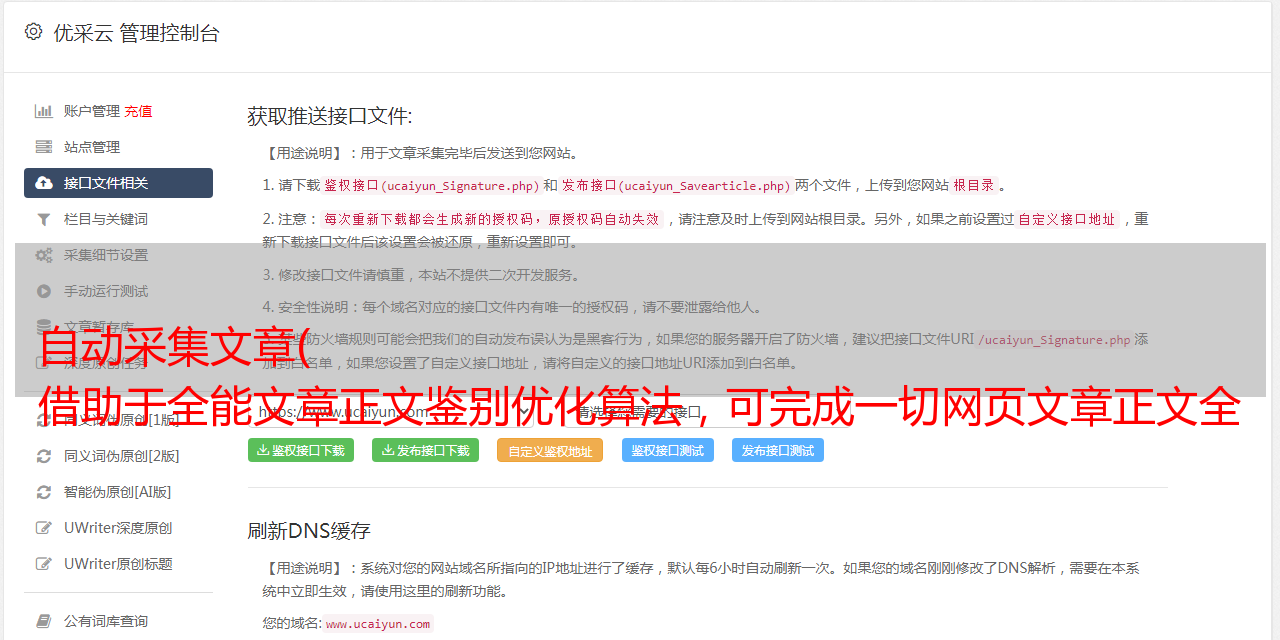Click the blue 发布接口测试 button
The width and height of the screenshot is (1280, 640).
click(x=778, y=450)
